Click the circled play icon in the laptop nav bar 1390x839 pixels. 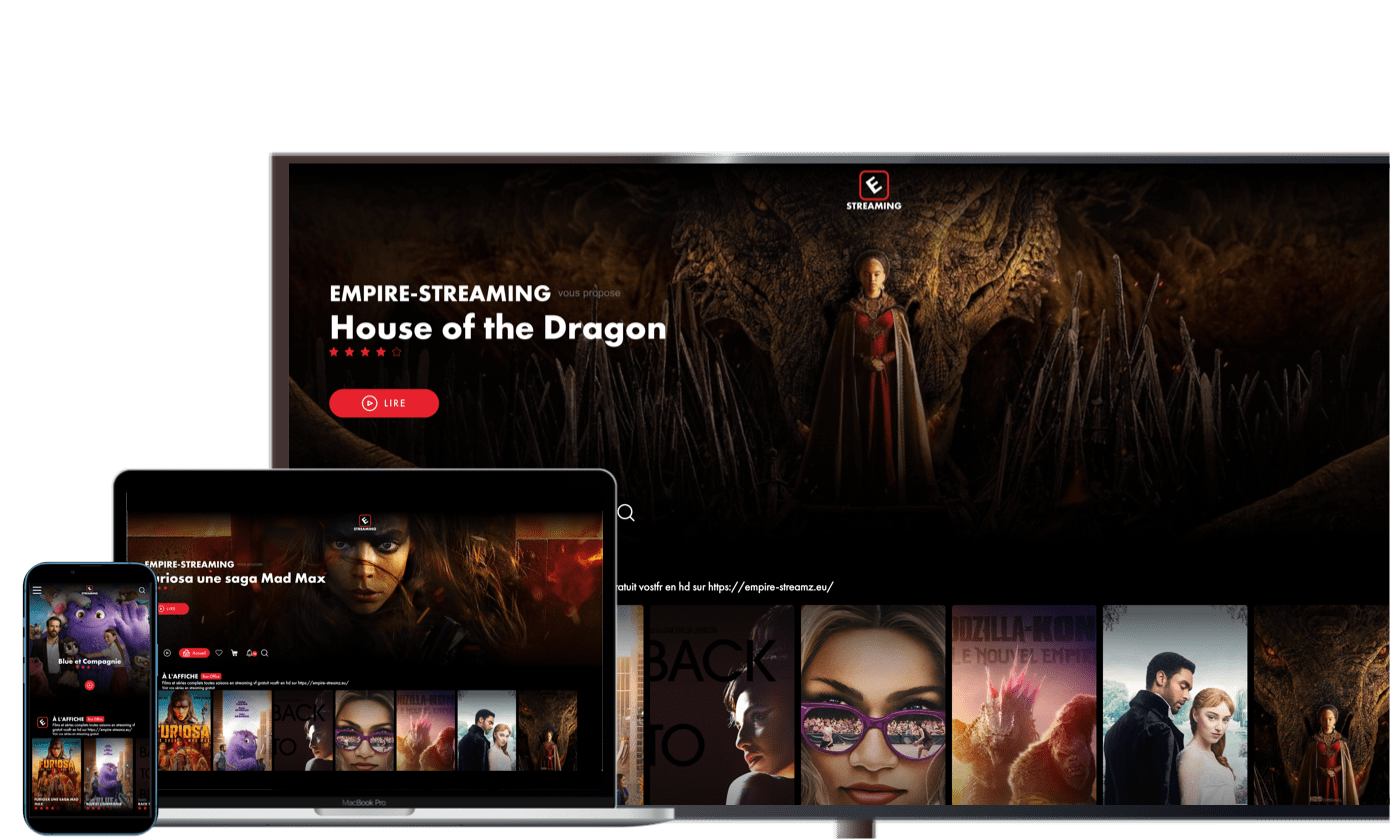tap(167, 653)
